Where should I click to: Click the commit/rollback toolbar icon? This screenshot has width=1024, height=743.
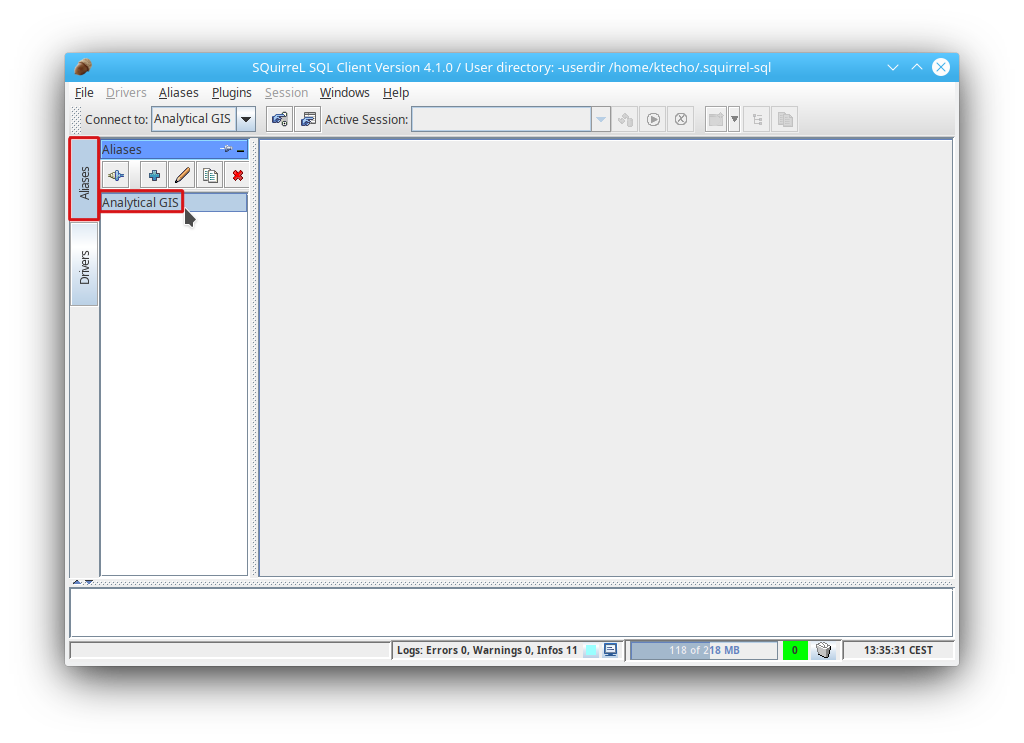[626, 119]
